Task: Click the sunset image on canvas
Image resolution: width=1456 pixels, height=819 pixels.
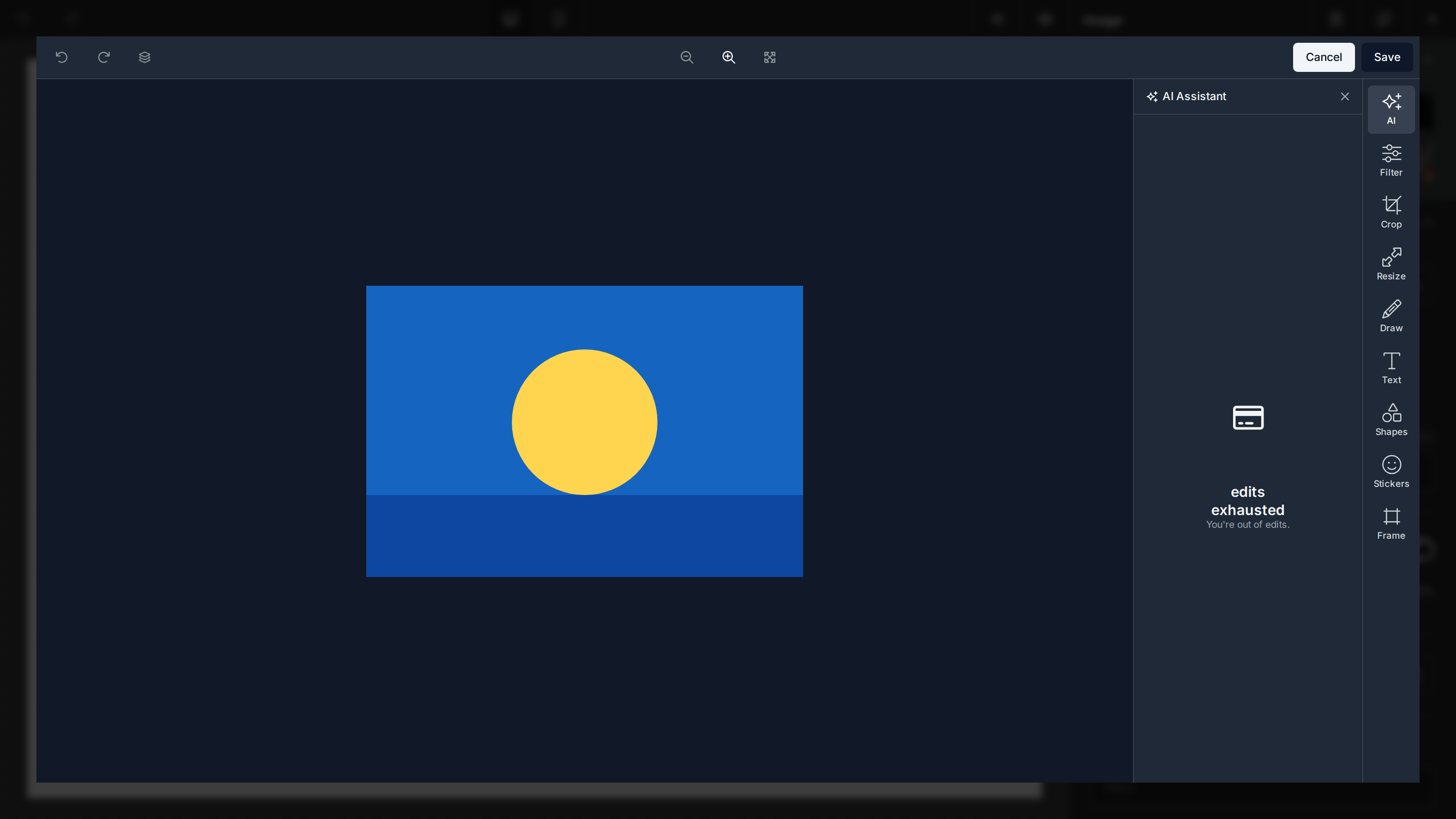Action: coord(584,431)
